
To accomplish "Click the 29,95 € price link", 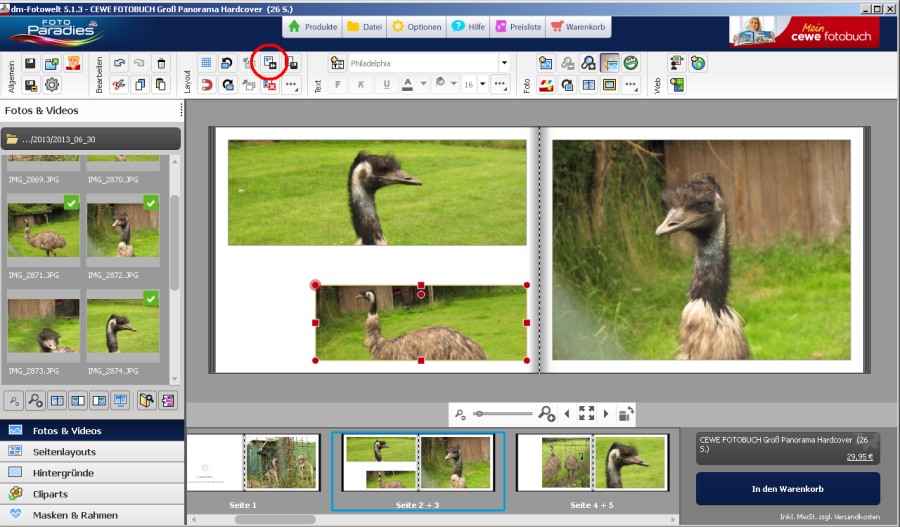I will [x=857, y=456].
